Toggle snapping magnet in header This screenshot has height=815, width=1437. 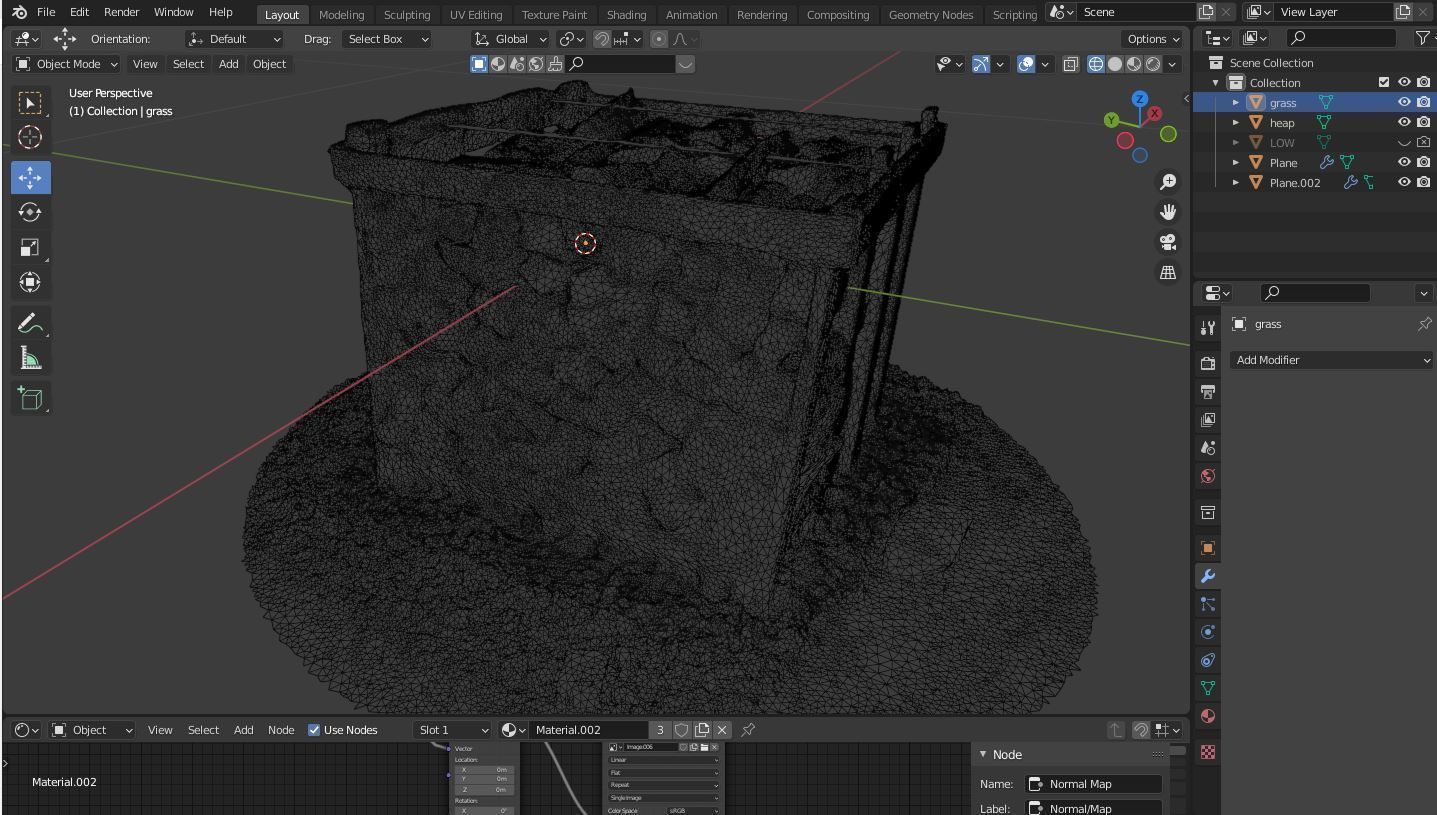[602, 39]
